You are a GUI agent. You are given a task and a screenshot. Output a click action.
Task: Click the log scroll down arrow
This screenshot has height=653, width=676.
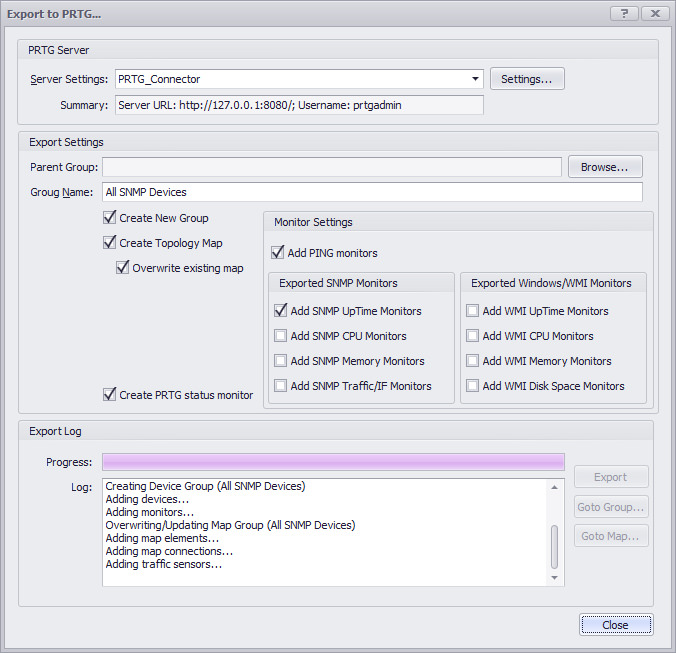tap(554, 578)
